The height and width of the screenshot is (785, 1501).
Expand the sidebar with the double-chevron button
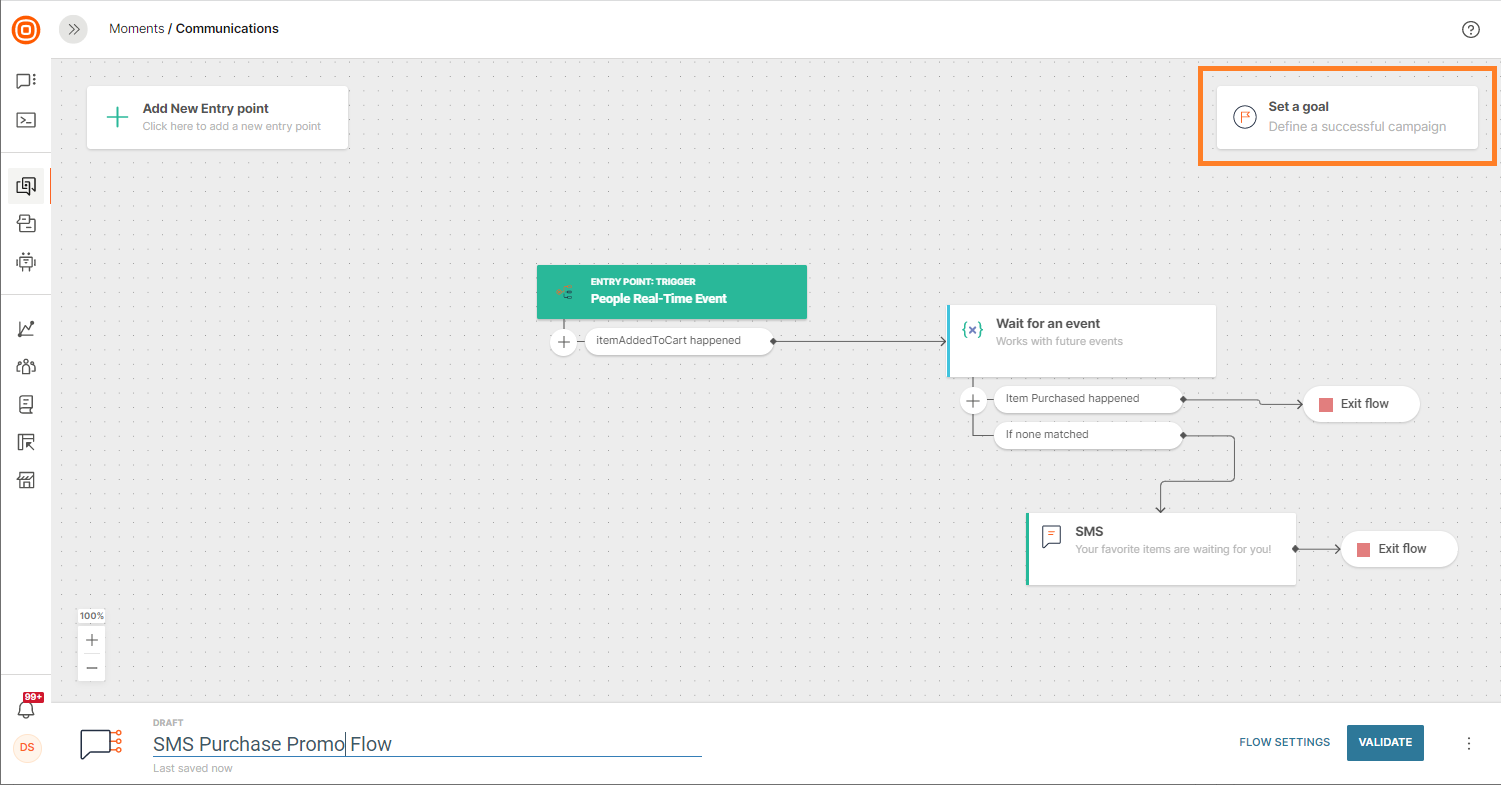[x=73, y=29]
